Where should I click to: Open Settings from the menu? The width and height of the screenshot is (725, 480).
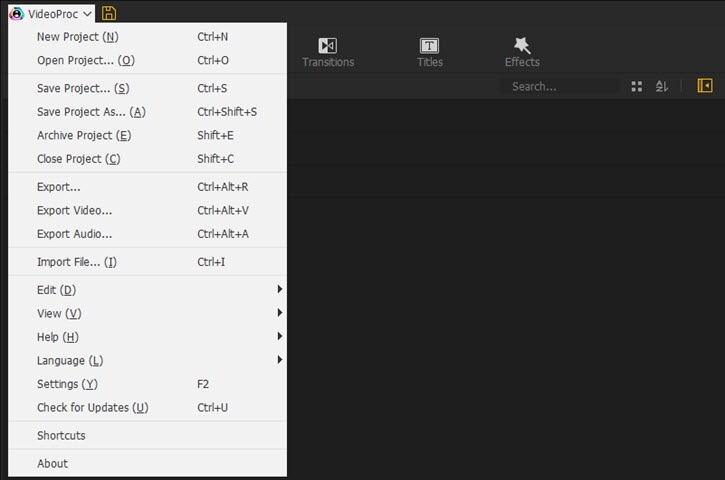147,384
